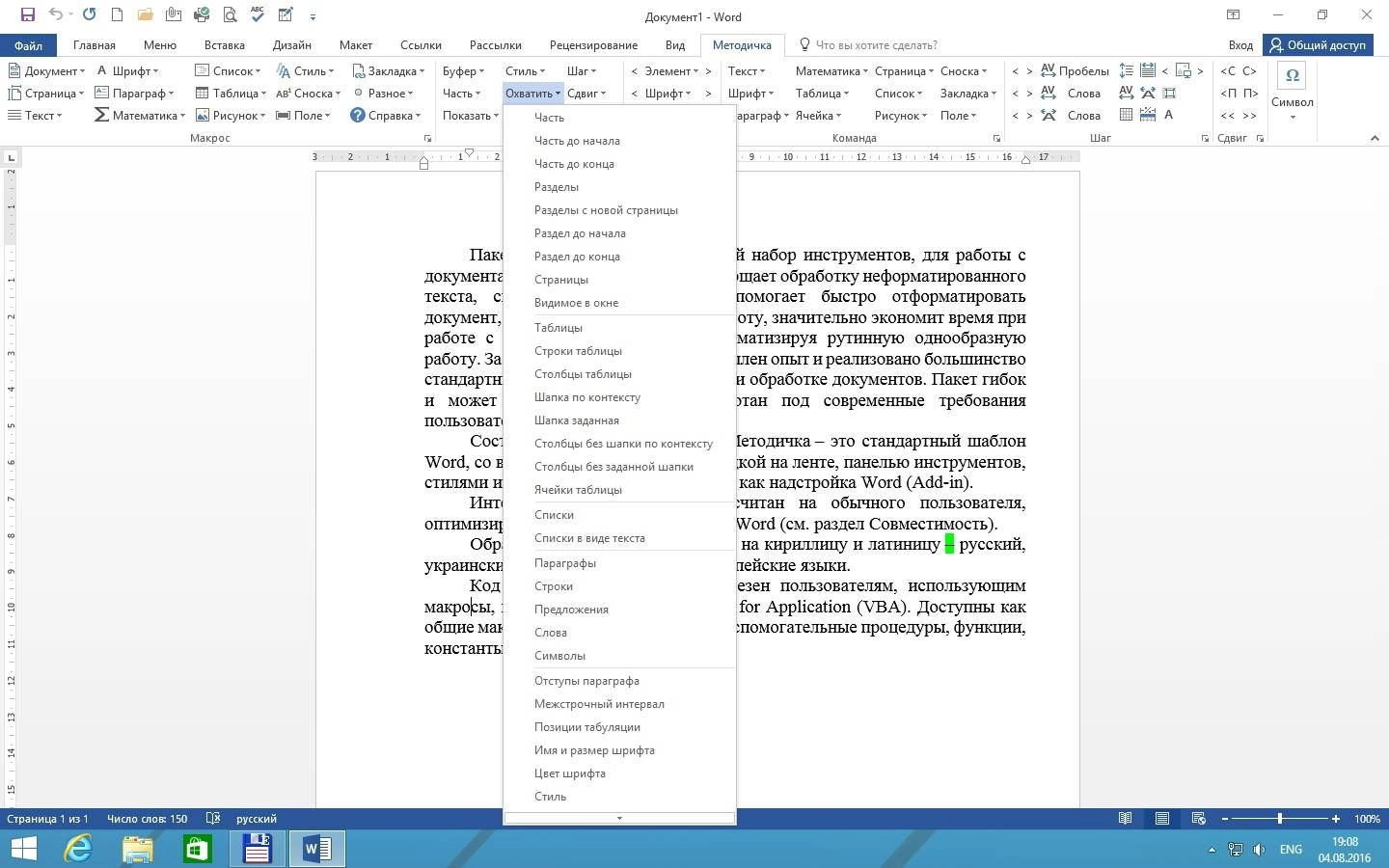Expand the Показать dropdown
The height and width of the screenshot is (868, 1389).
click(x=470, y=115)
